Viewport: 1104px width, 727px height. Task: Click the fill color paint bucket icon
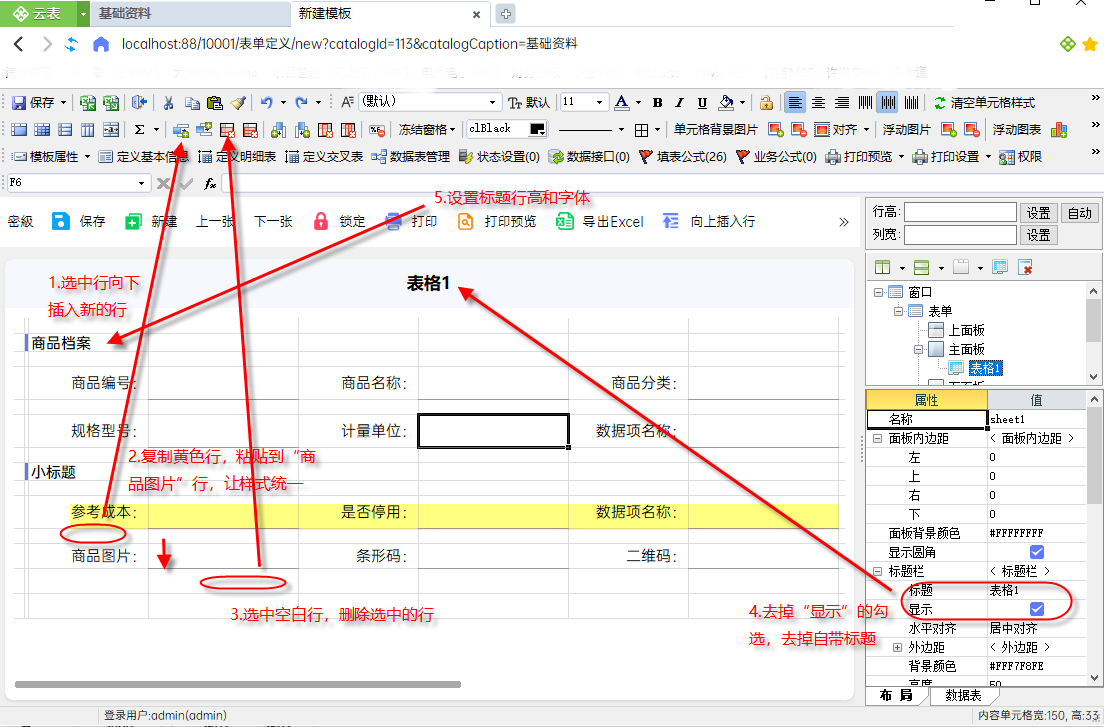726,103
